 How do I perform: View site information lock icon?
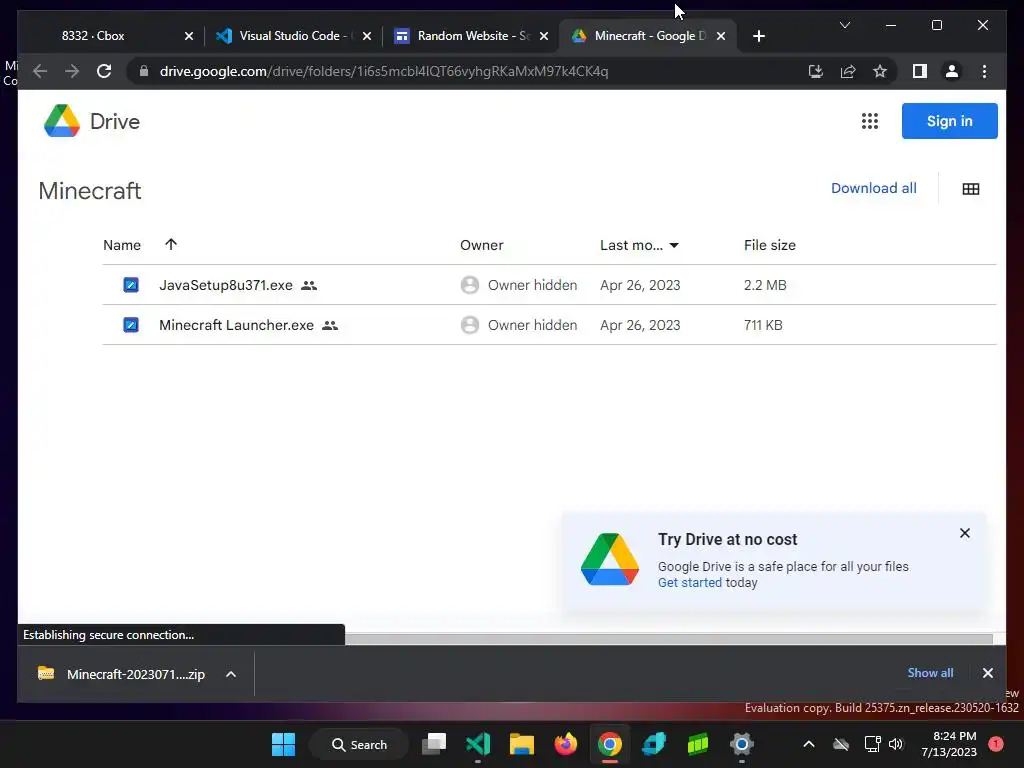pos(144,71)
